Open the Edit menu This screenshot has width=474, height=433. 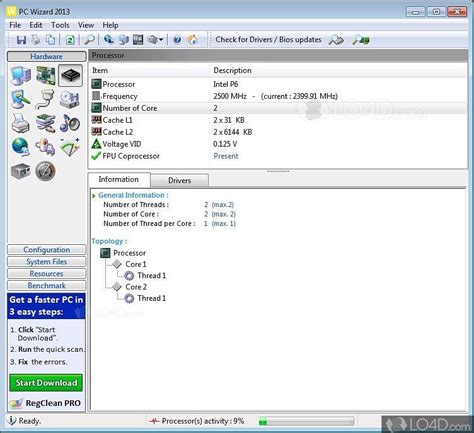click(x=36, y=25)
